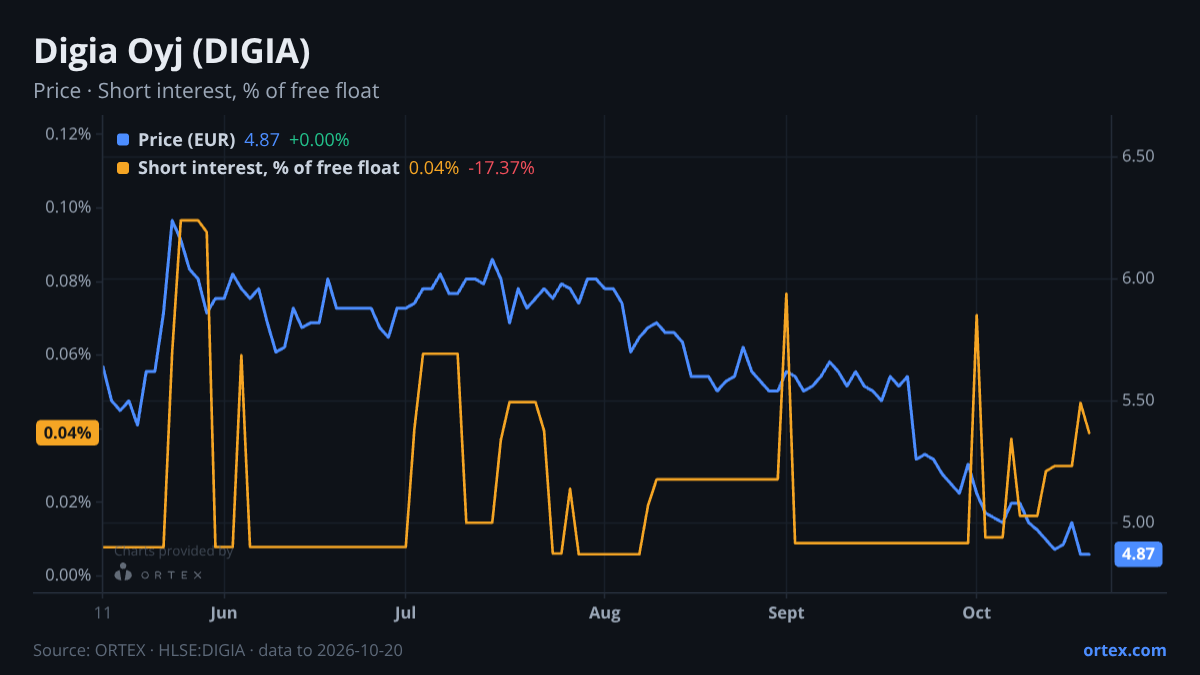
Task: Click the 6.50 right axis label
Action: [1138, 156]
